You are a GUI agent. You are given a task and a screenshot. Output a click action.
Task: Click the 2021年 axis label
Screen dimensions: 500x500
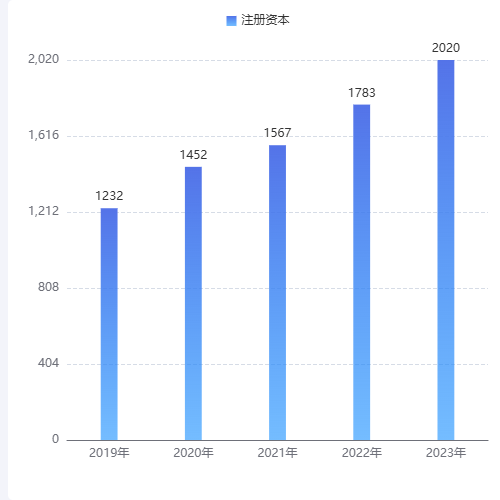point(278,453)
